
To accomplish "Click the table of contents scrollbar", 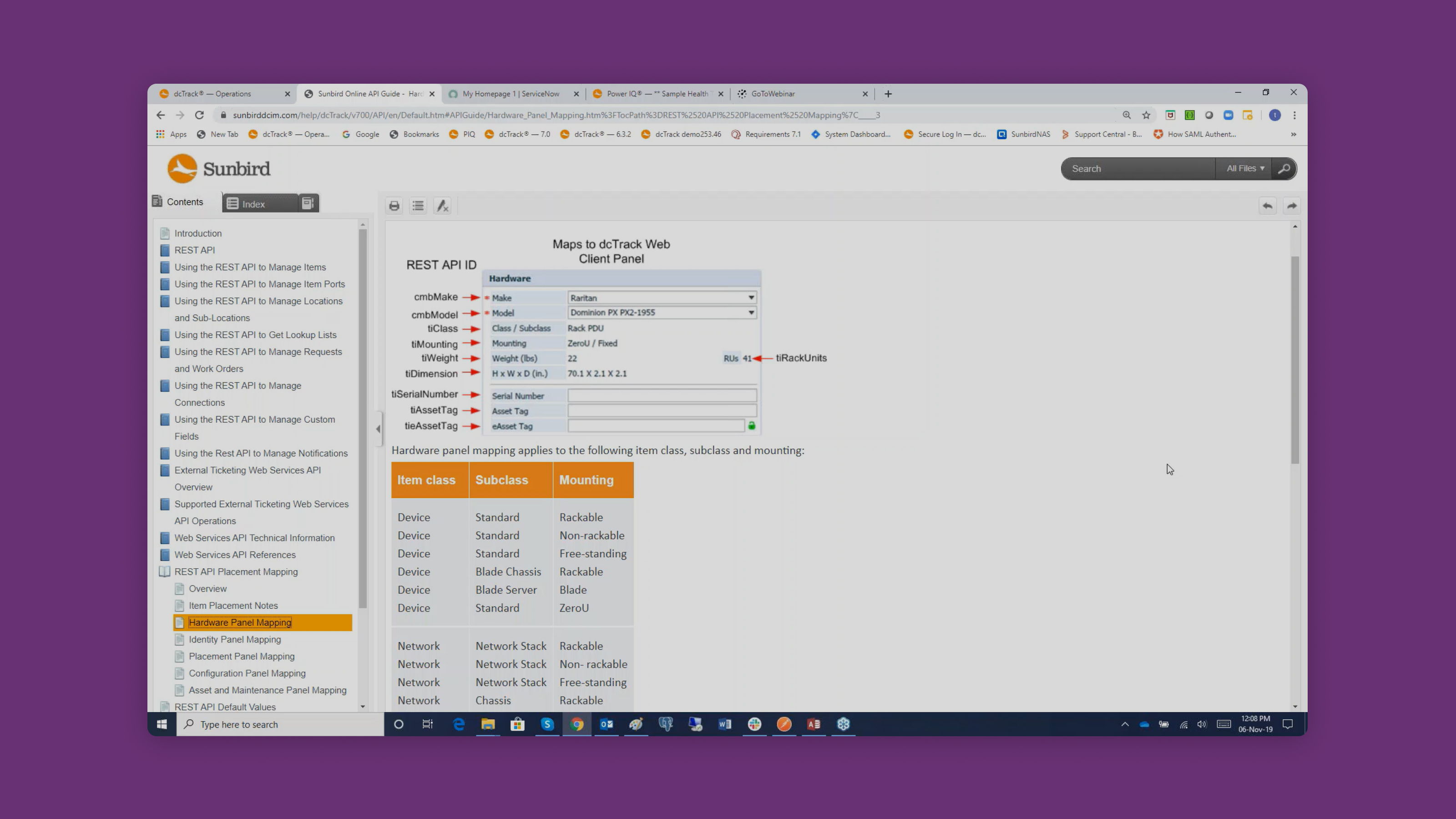I will (x=362, y=418).
